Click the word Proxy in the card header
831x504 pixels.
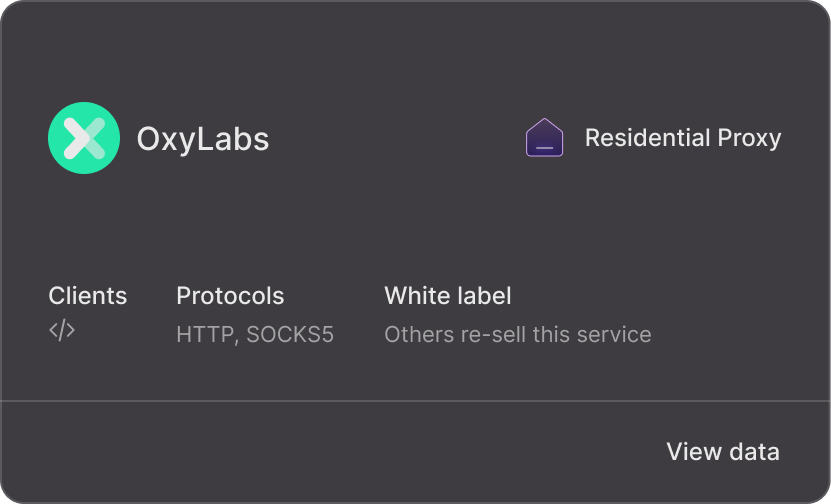[749, 139]
